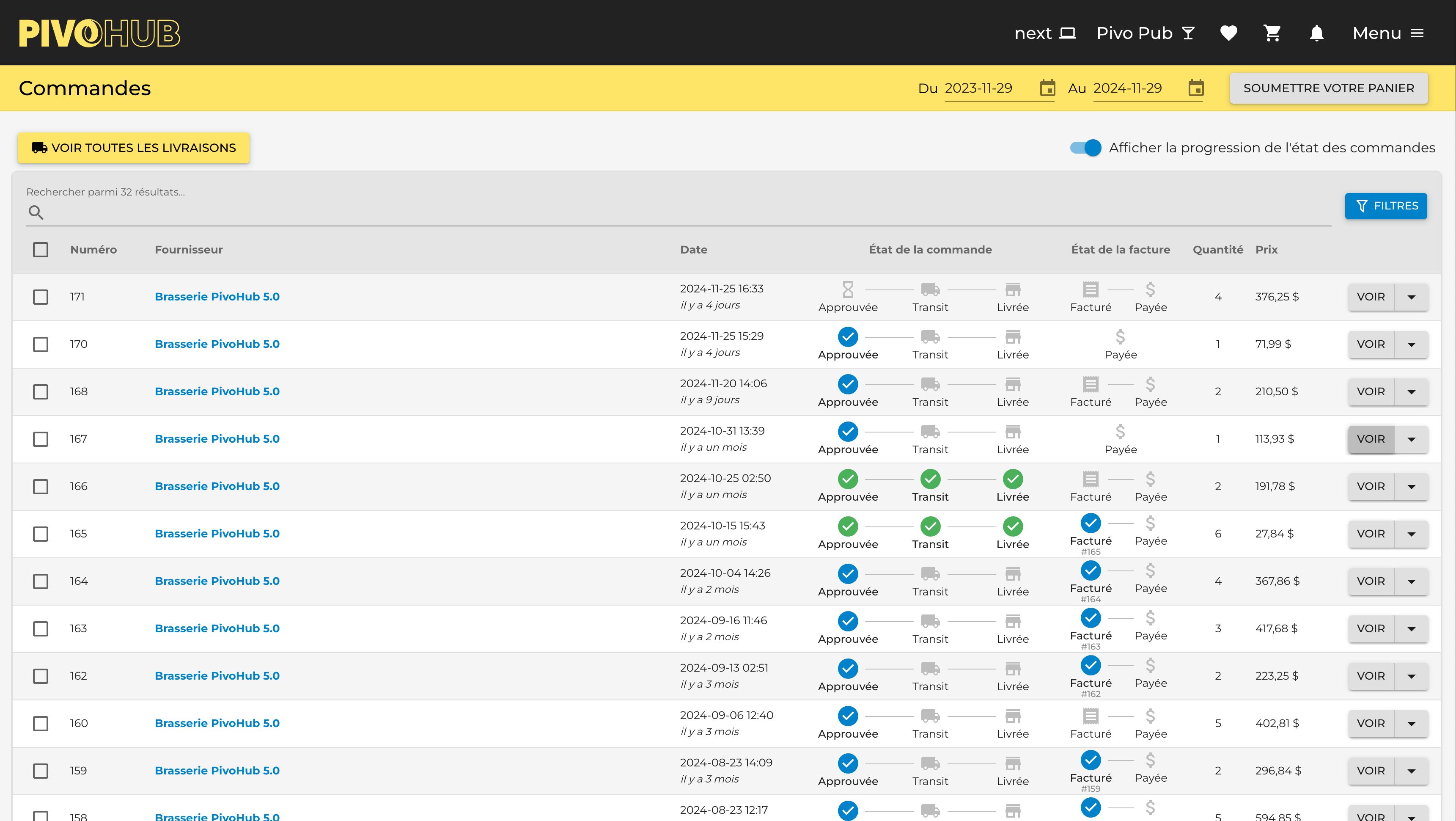Submit your cart with SOUMETTRE VOTRE PANIER

point(1328,88)
